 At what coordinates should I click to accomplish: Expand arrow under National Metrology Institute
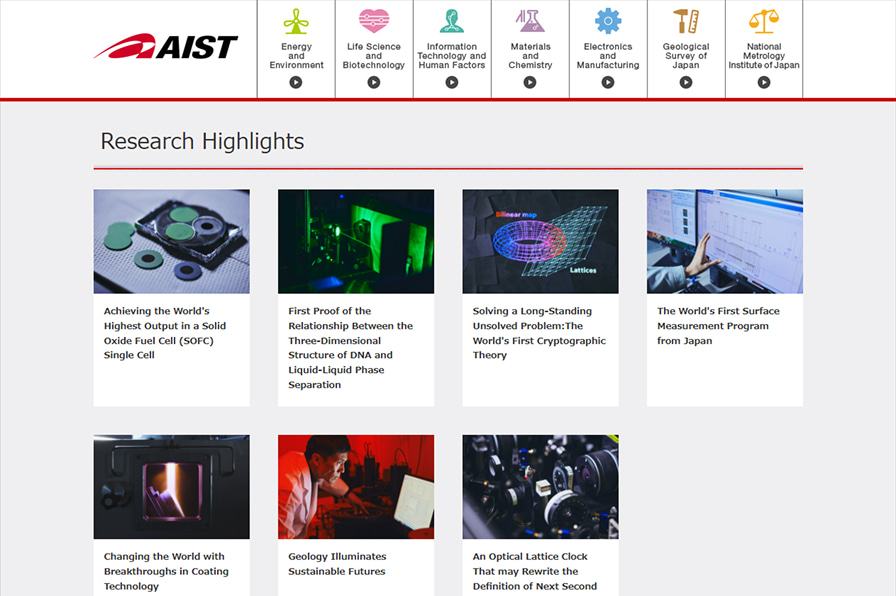pyautogui.click(x=764, y=82)
